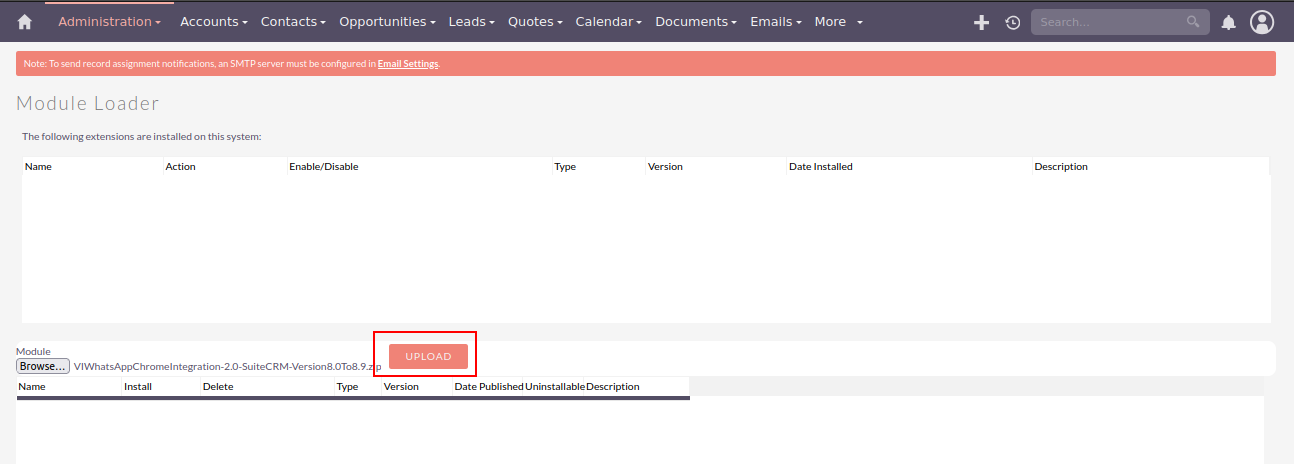This screenshot has height=464, width=1294.
Task: Open the recently viewed history icon
Action: (x=1012, y=22)
